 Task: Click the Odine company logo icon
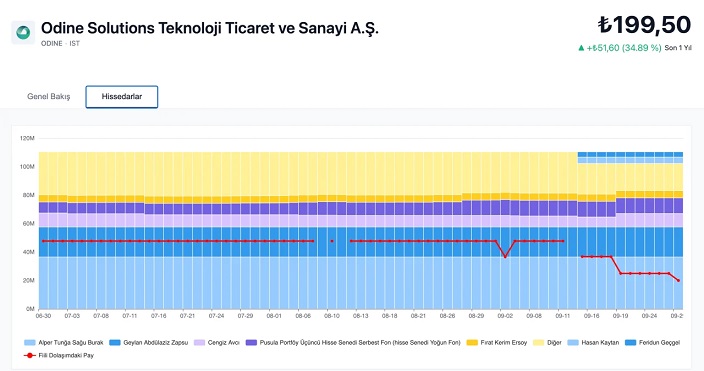point(23,32)
